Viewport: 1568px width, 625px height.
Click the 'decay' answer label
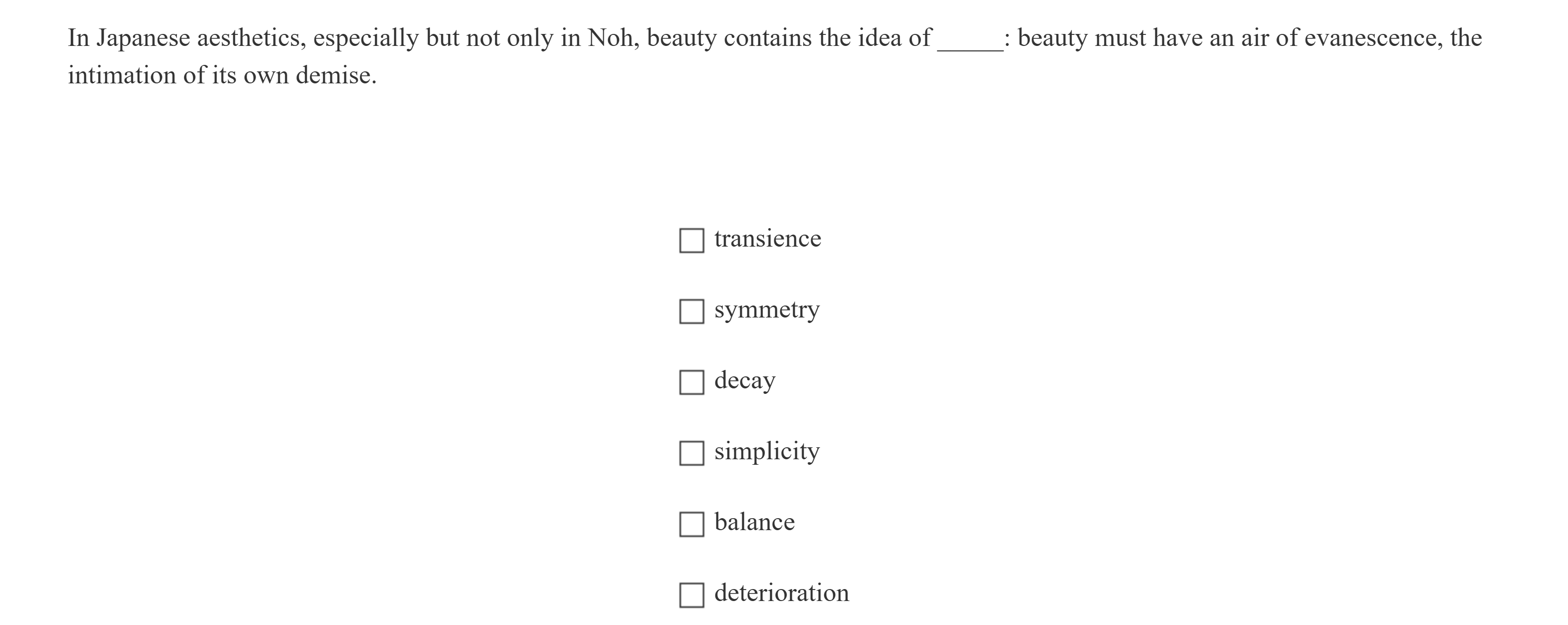tap(744, 380)
